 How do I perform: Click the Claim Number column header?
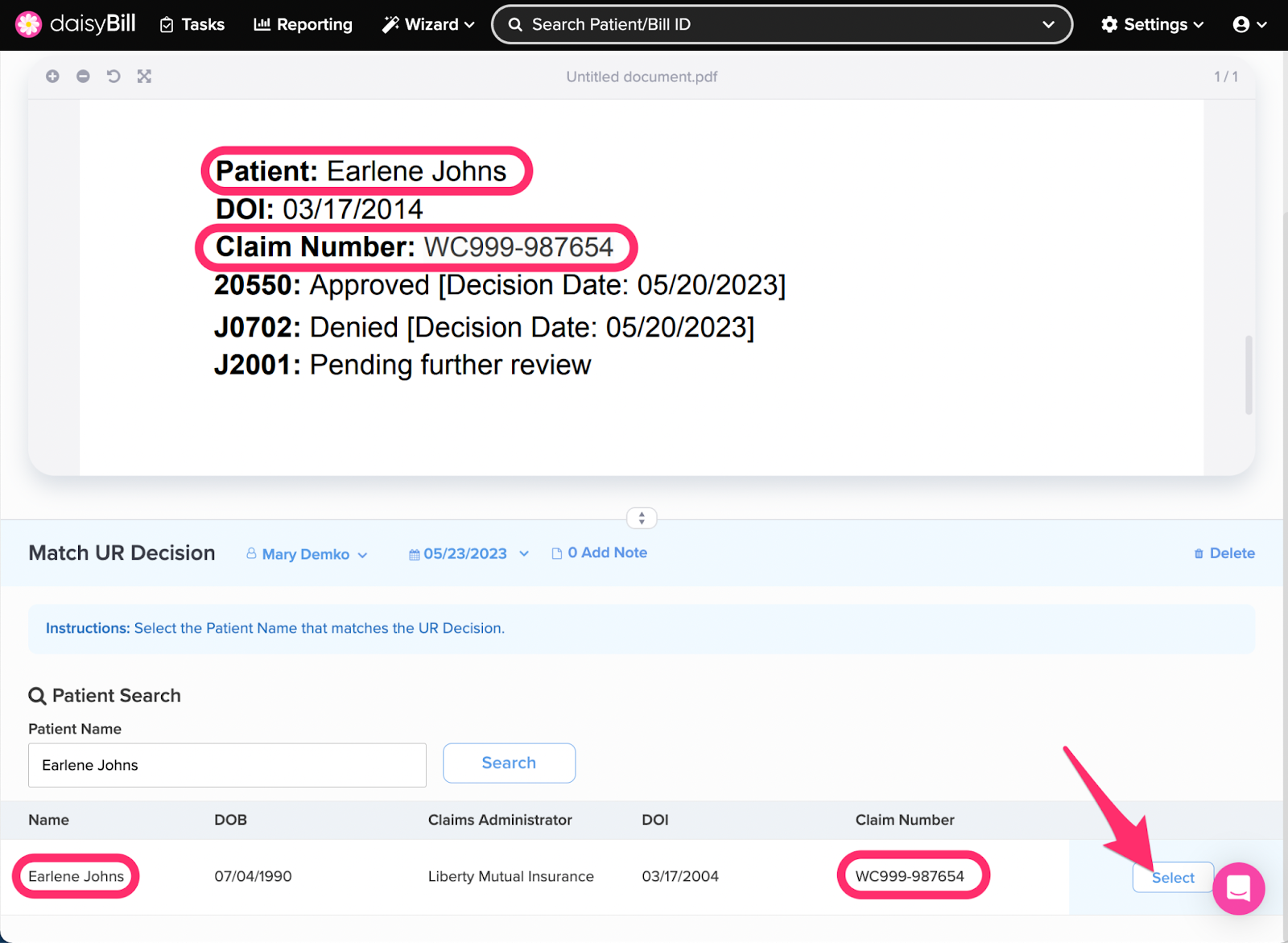(905, 820)
